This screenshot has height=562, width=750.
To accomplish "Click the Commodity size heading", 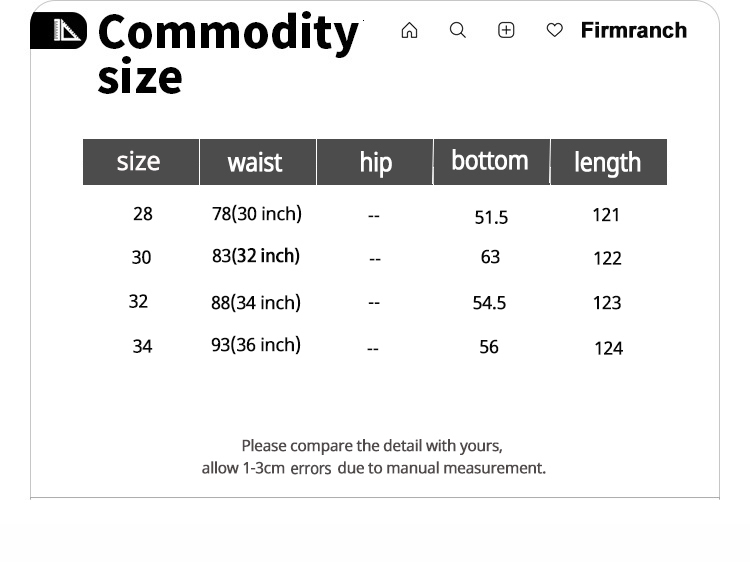I will 227,54.
